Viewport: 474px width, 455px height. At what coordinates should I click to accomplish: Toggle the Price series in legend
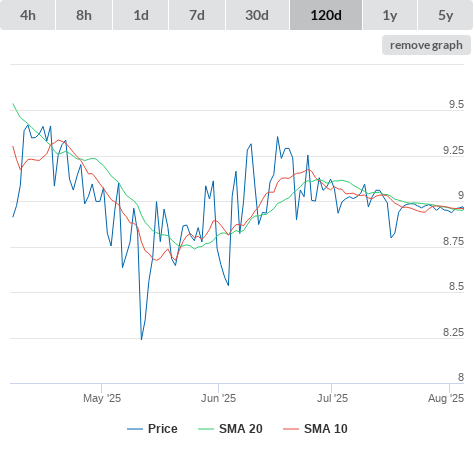152,429
